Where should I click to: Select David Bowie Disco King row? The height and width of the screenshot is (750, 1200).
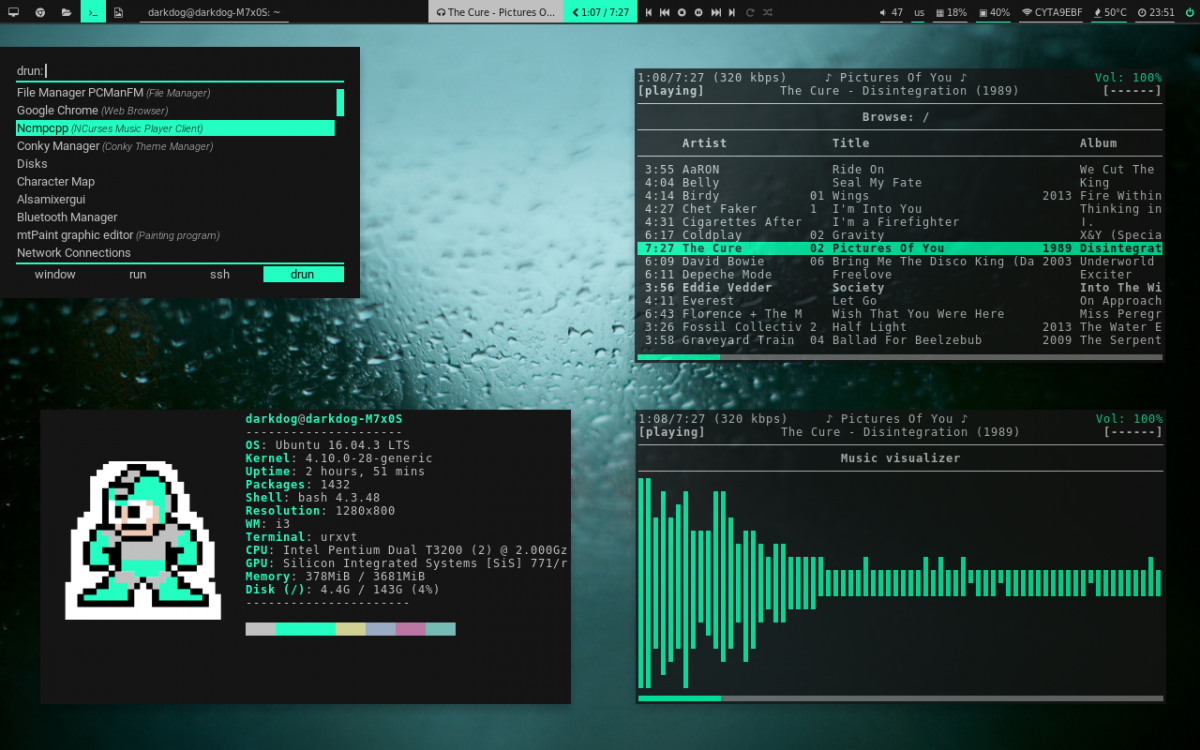tap(900, 261)
